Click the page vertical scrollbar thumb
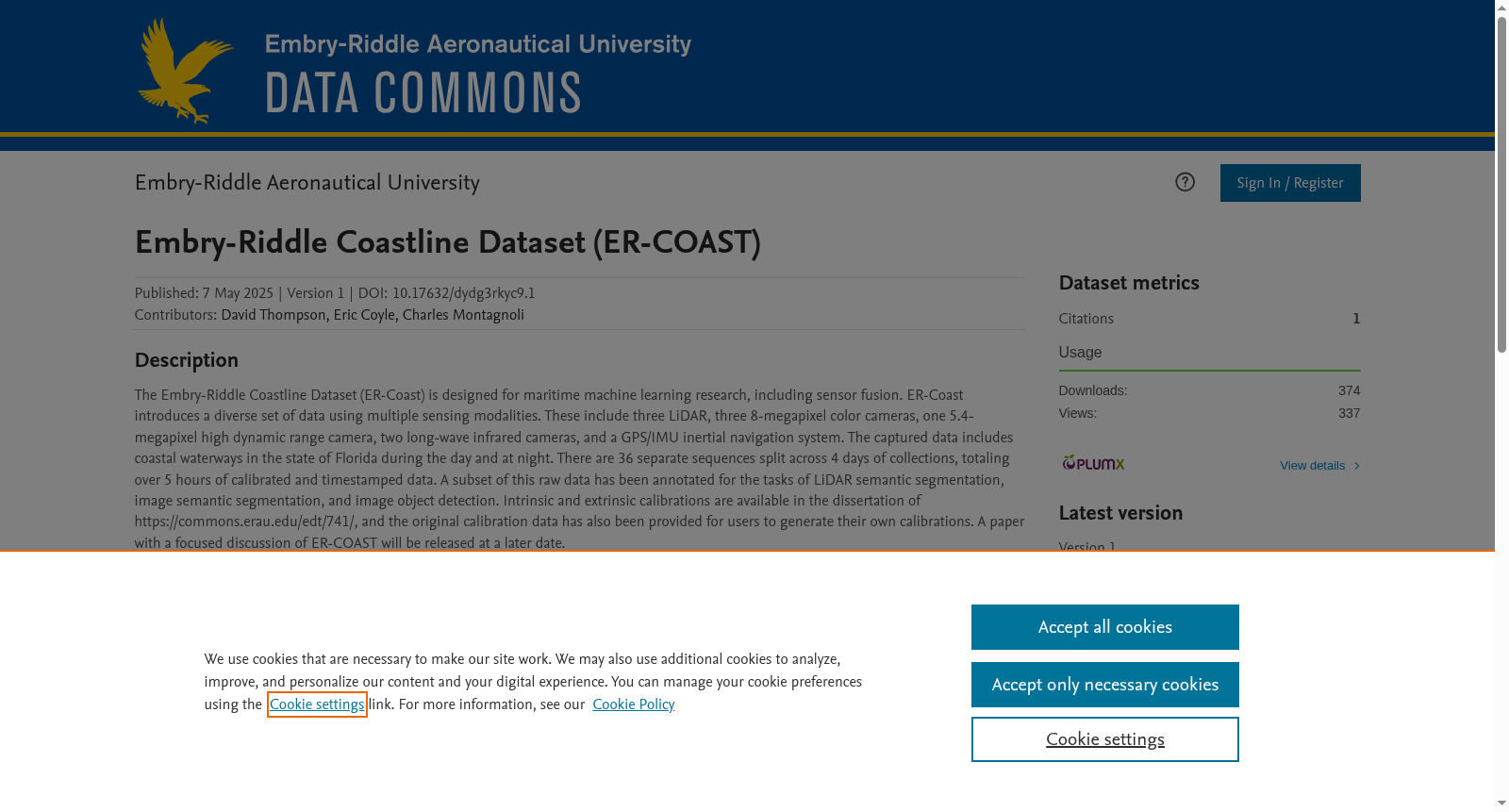 [1501, 184]
